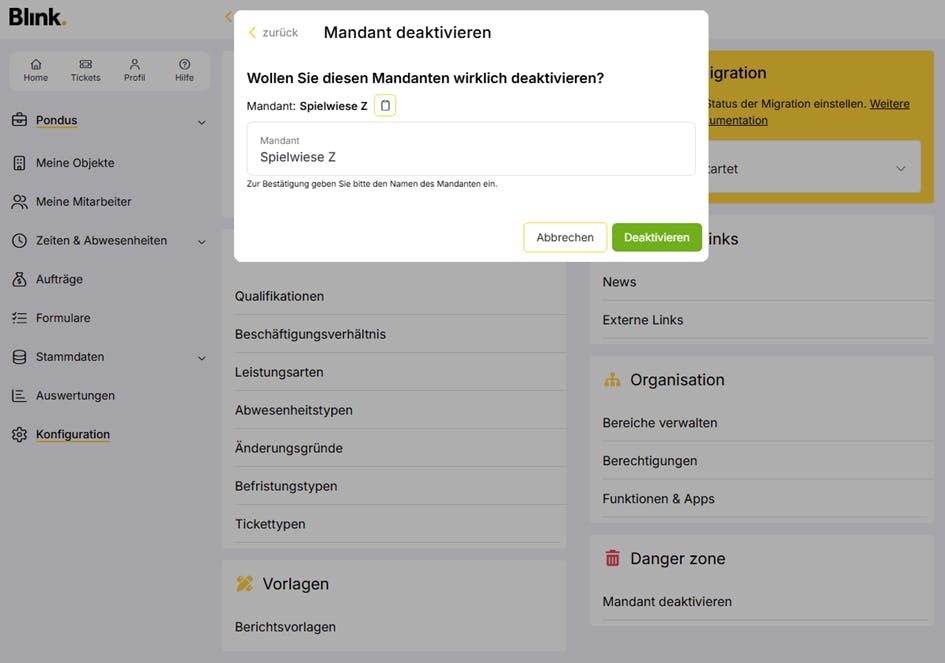Select Auswertungen in sidebar menu
This screenshot has width=945, height=663.
pos(75,396)
